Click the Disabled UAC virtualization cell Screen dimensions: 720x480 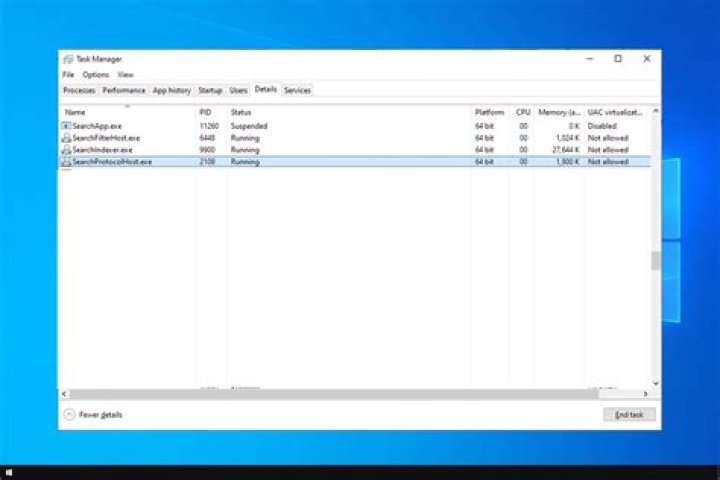(x=602, y=126)
